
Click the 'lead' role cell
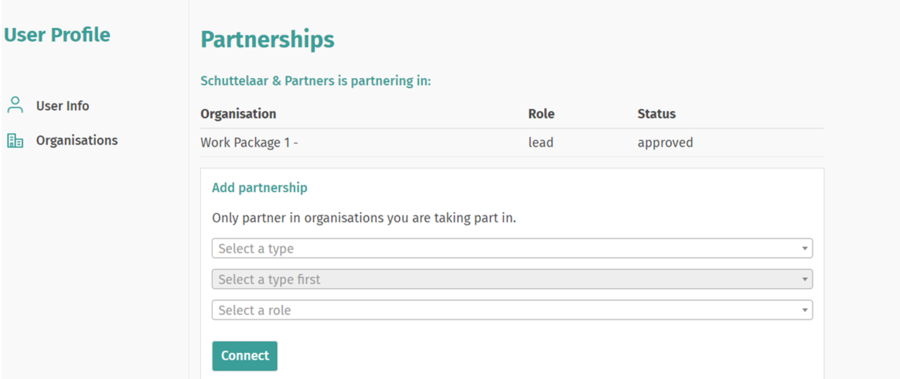[x=541, y=142]
